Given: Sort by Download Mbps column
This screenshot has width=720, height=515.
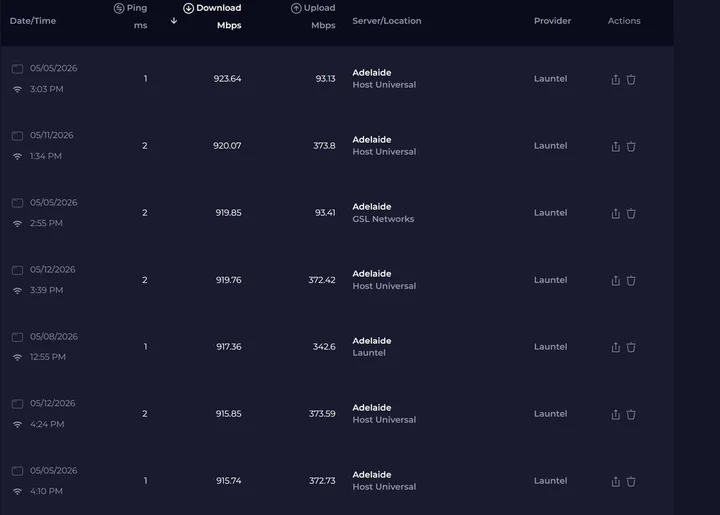Looking at the screenshot, I should coord(212,17).
